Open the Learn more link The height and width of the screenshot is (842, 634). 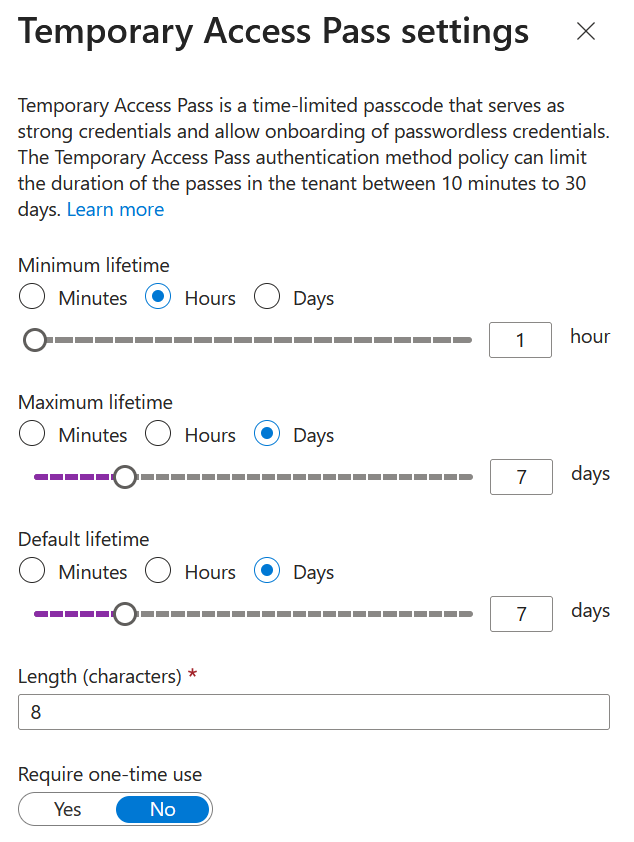[115, 210]
